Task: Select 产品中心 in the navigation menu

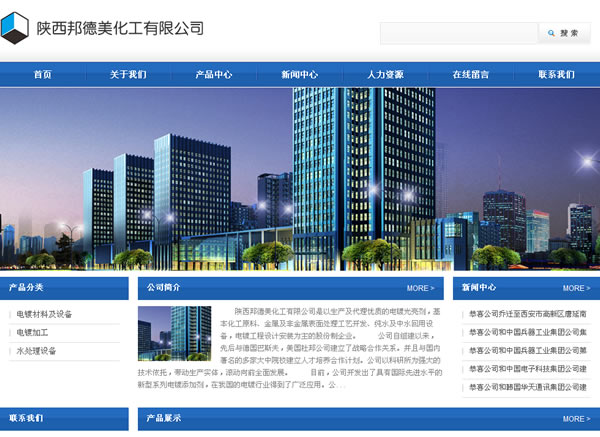Action: click(x=214, y=74)
